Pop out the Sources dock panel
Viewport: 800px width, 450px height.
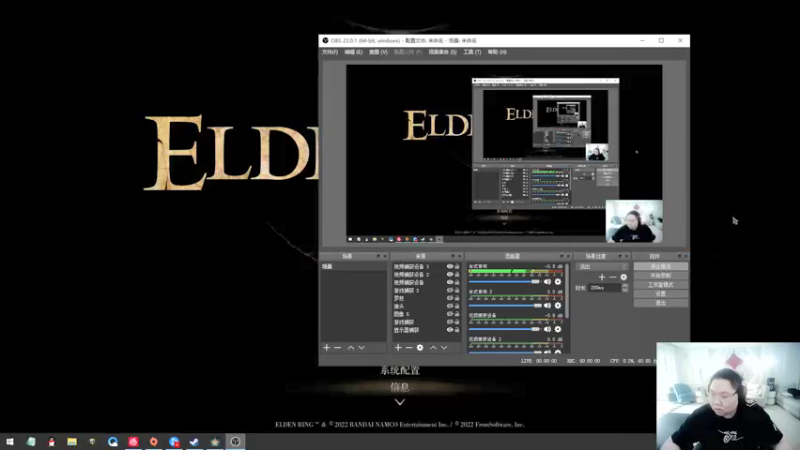click(x=453, y=256)
